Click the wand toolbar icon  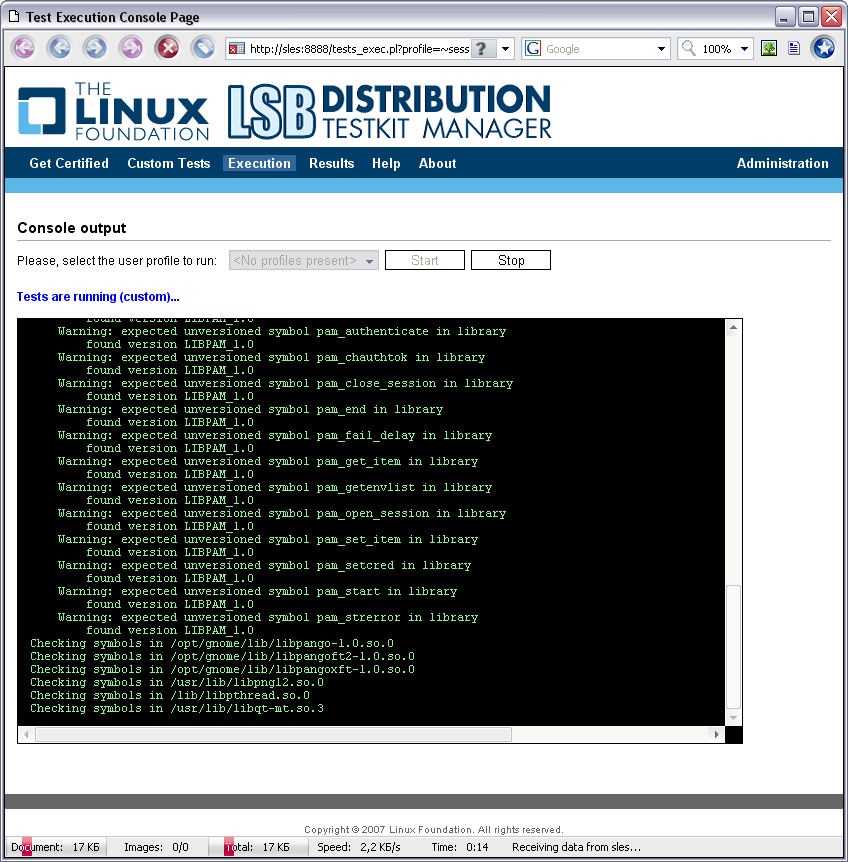coord(203,48)
